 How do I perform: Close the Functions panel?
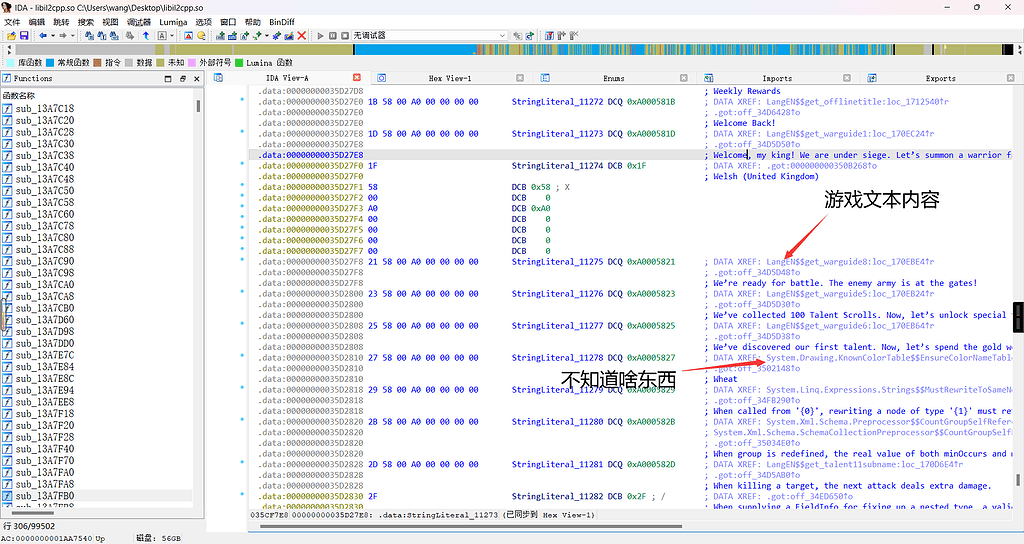[197, 78]
